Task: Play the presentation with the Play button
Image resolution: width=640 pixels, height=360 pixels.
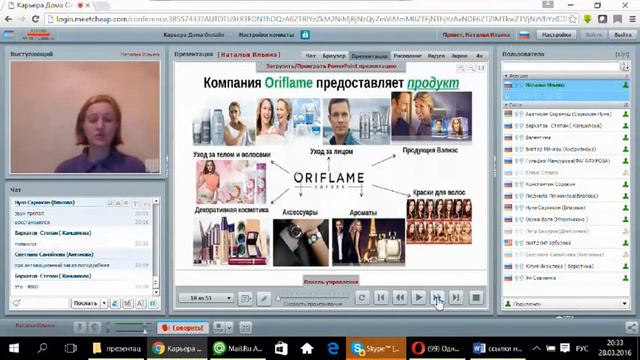Action: (x=418, y=298)
